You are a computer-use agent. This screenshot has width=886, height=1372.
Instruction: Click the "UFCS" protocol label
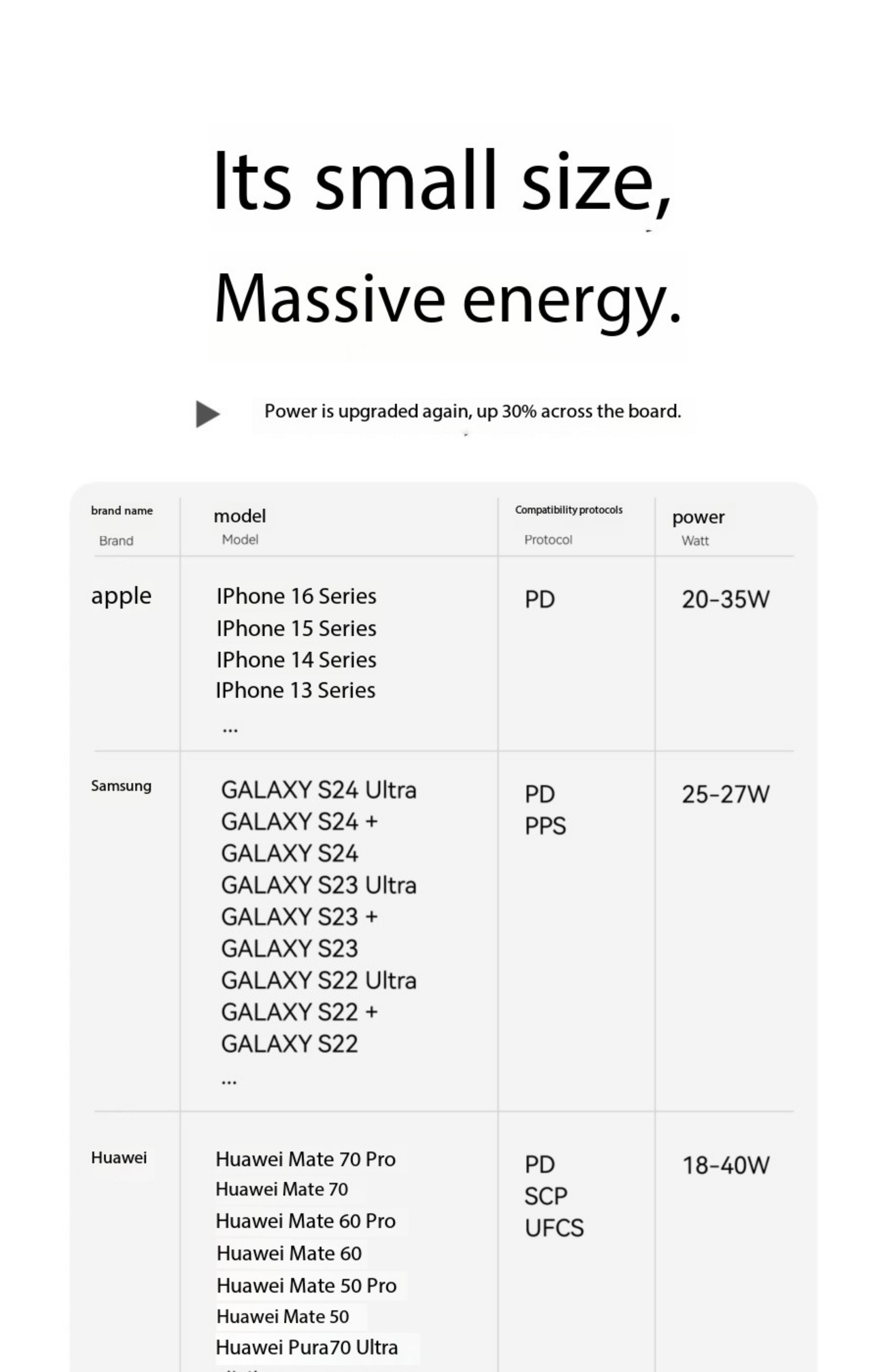point(554,1228)
